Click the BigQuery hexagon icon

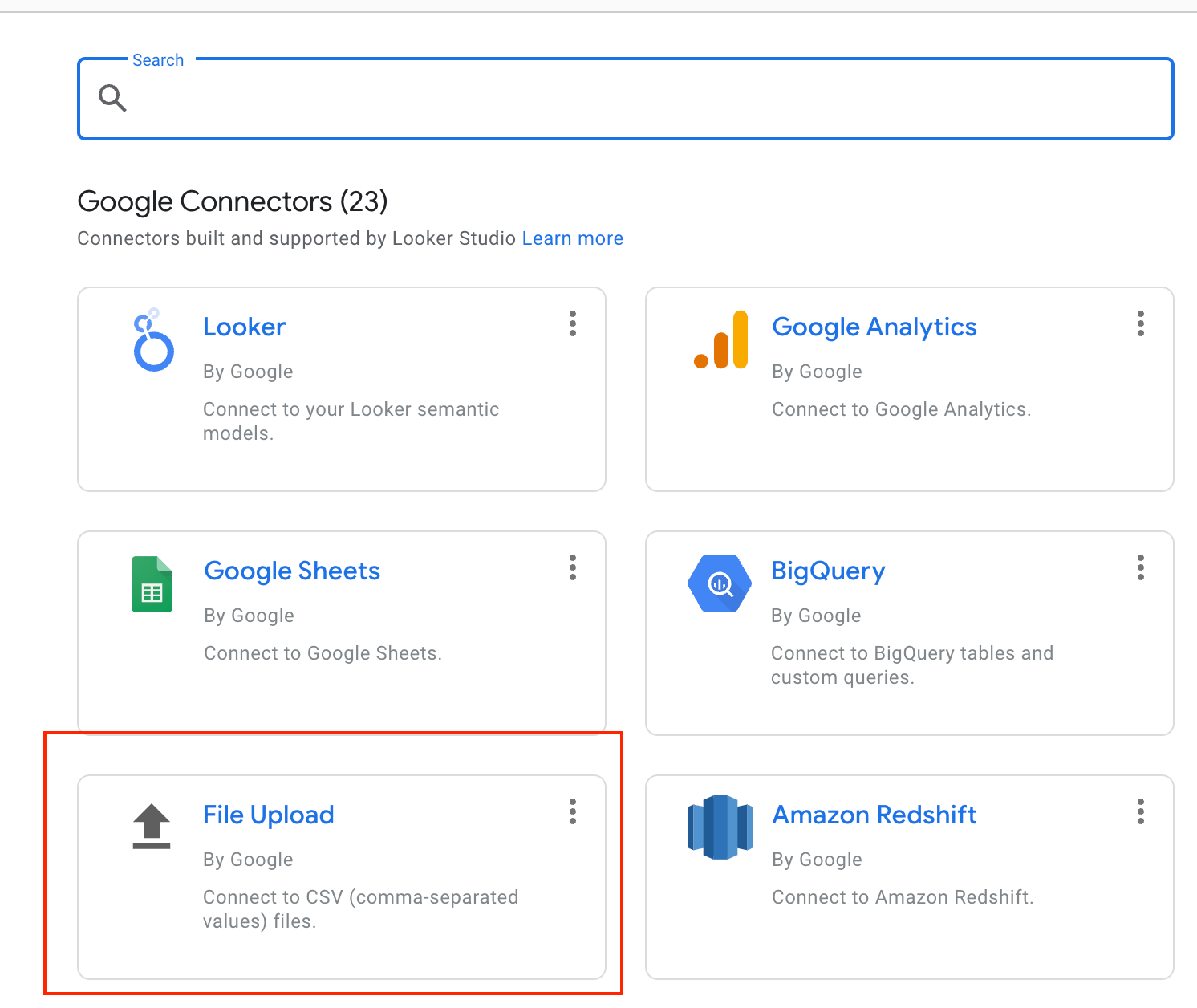coord(720,583)
